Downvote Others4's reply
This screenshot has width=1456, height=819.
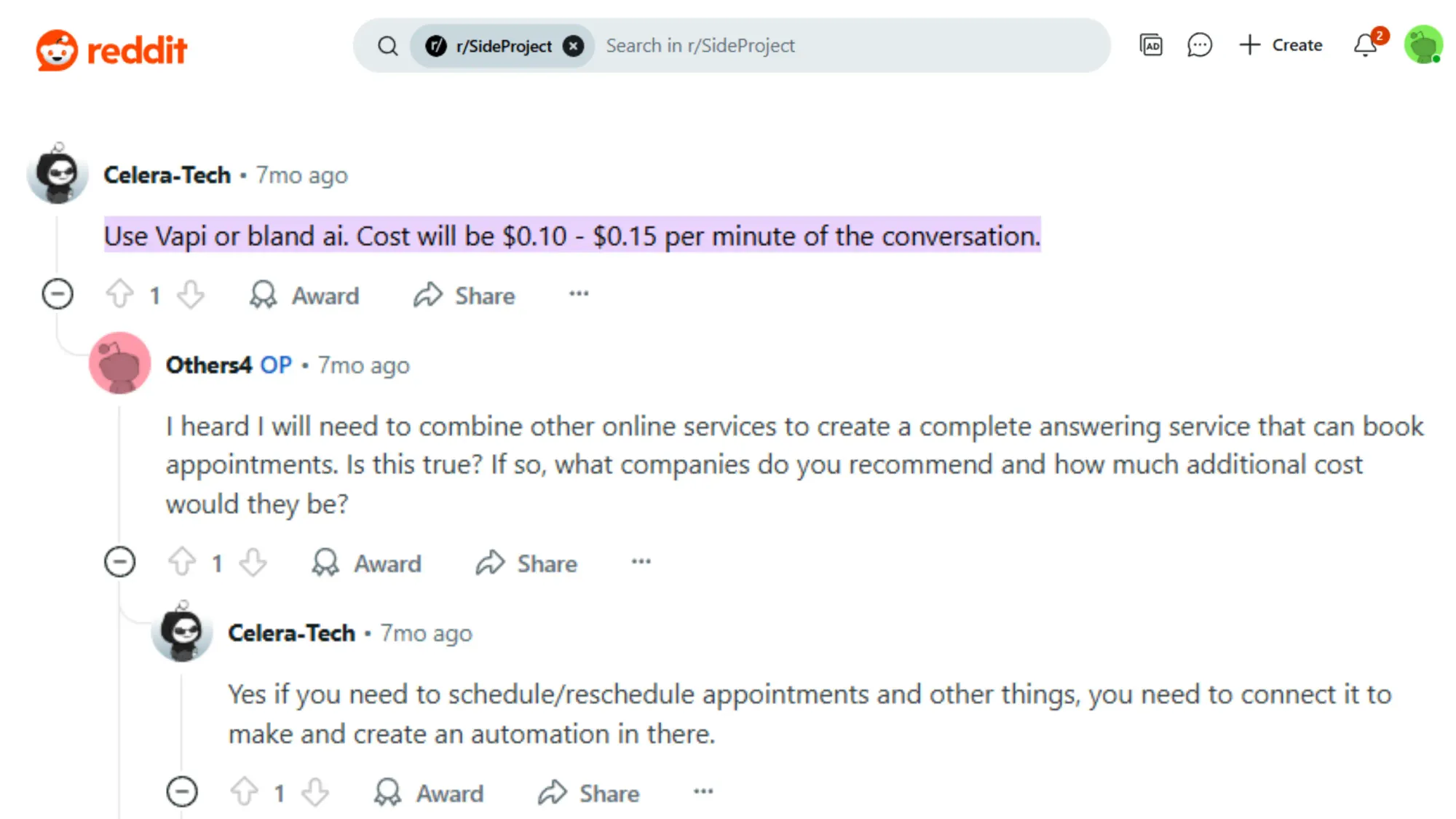point(253,562)
